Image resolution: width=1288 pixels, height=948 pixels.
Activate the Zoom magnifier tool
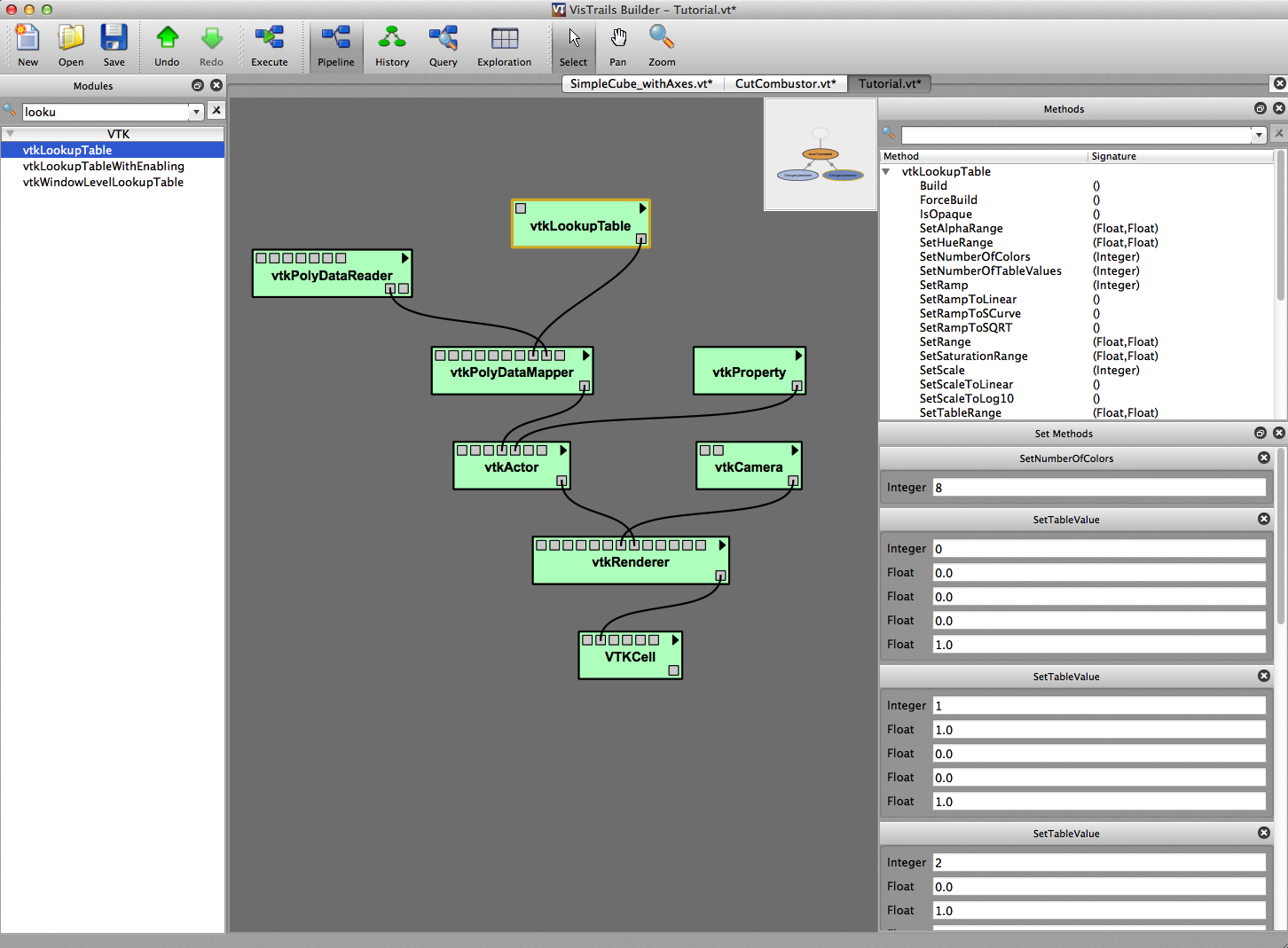662,39
